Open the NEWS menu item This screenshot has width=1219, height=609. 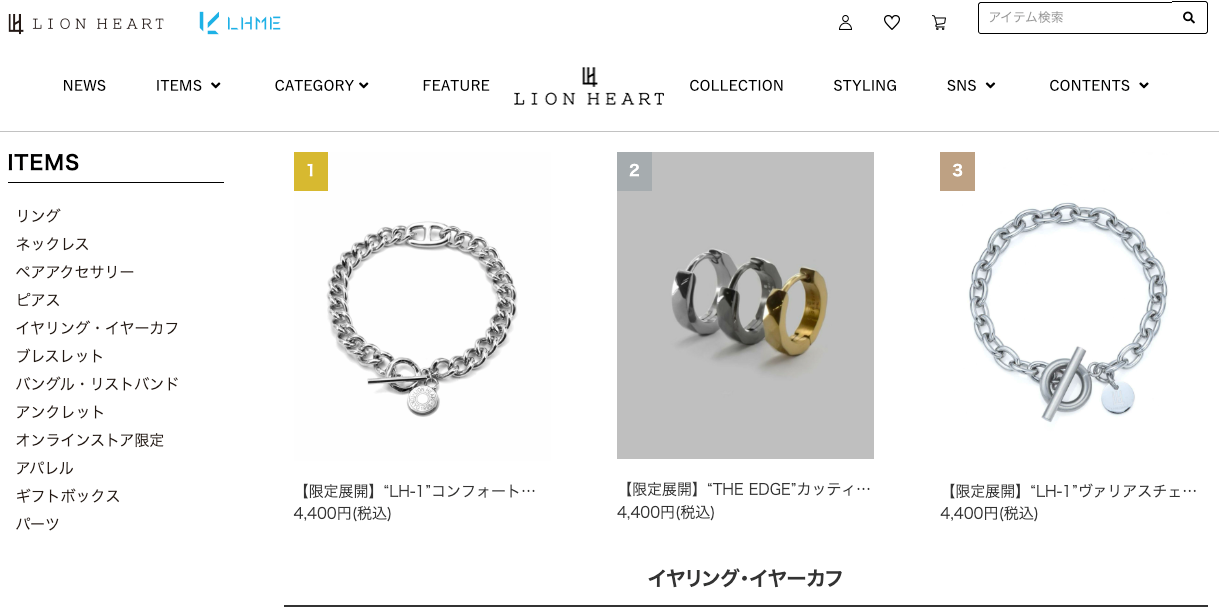pos(84,86)
